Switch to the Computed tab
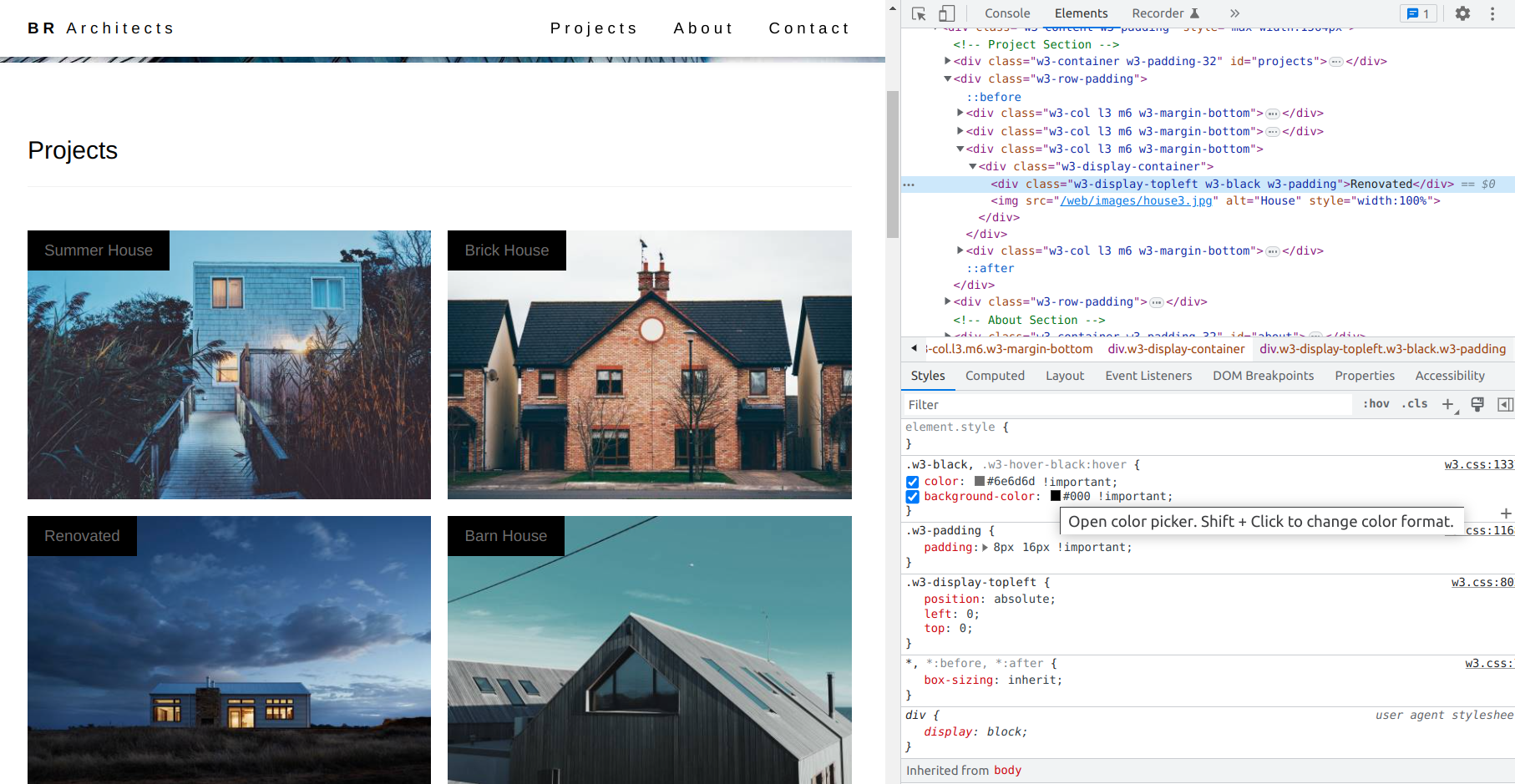1515x784 pixels. point(995,376)
